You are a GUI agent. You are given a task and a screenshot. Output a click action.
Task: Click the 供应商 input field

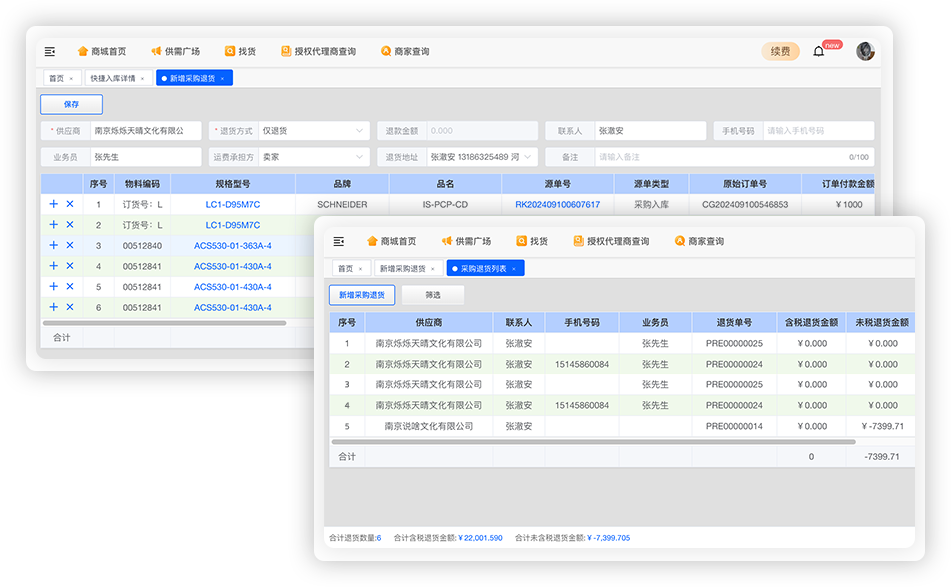pos(146,131)
